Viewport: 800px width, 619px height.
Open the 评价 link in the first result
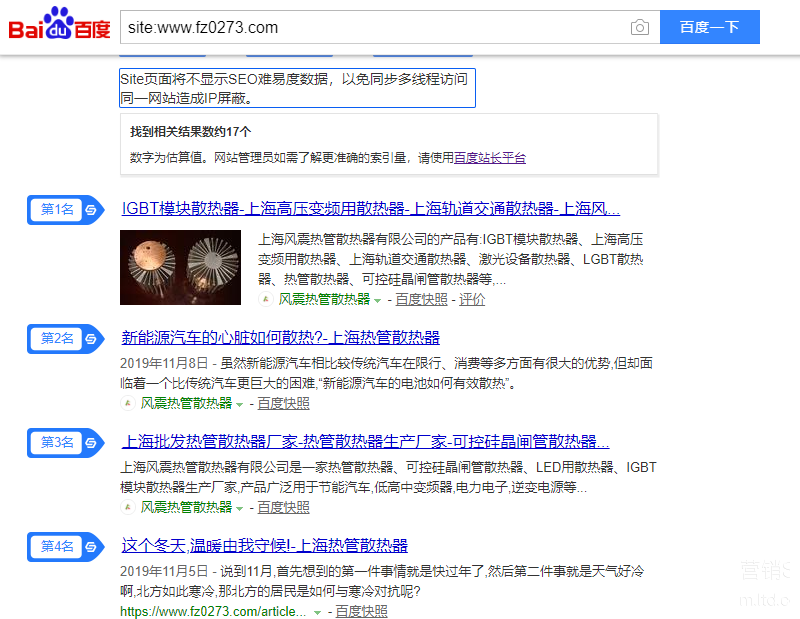tap(471, 299)
